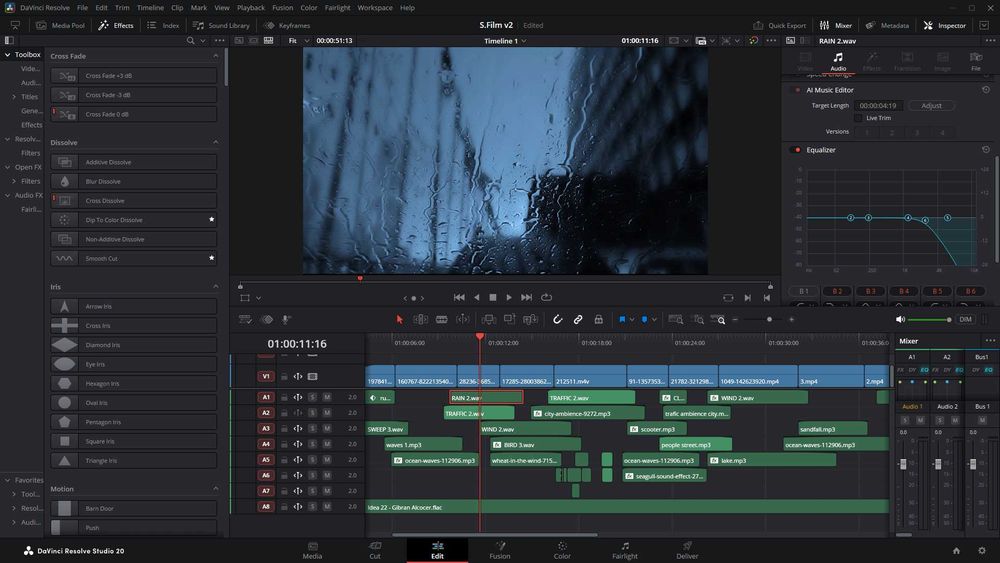Select the arrow selection mode tool
1000x563 pixels.
click(400, 319)
